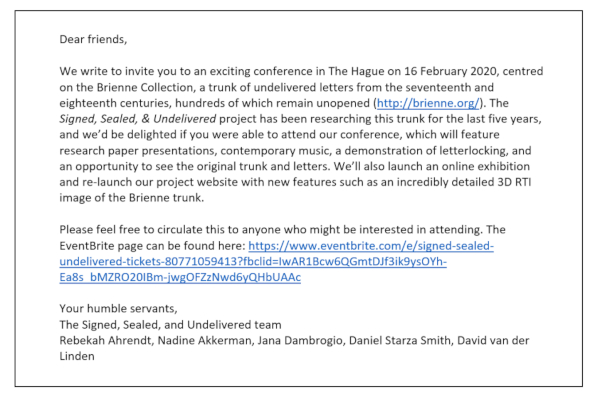Click 'image of the Brienne trunk.' line
The height and width of the screenshot is (396, 600).
click(132, 198)
